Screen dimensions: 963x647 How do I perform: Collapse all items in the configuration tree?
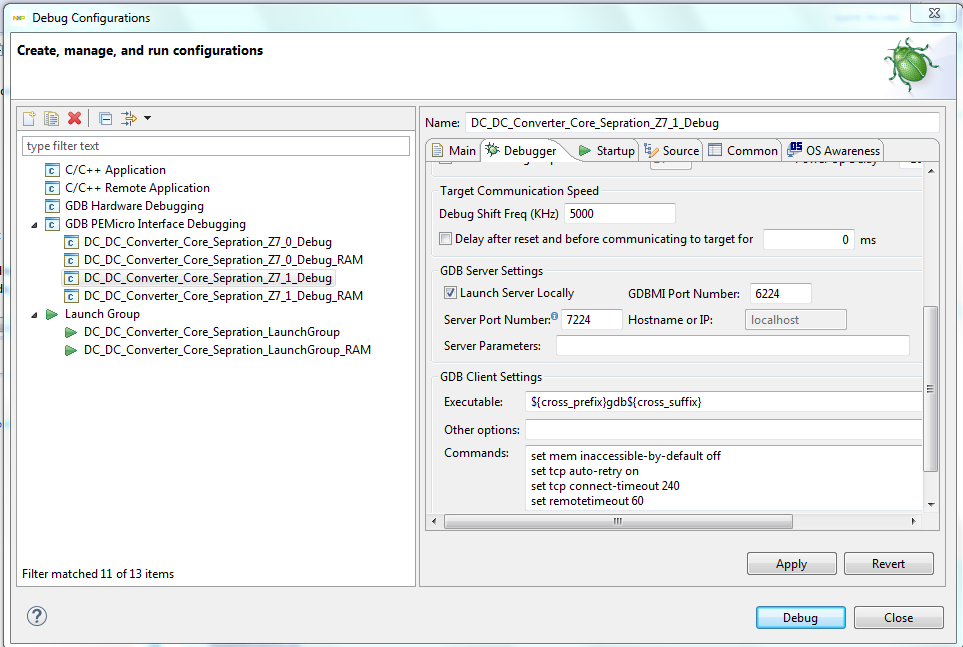coord(104,118)
